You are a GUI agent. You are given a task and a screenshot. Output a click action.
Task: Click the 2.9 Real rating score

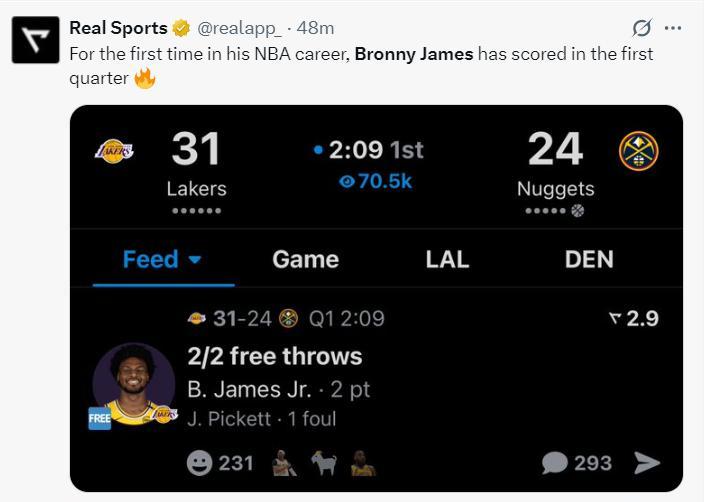[x=634, y=318]
